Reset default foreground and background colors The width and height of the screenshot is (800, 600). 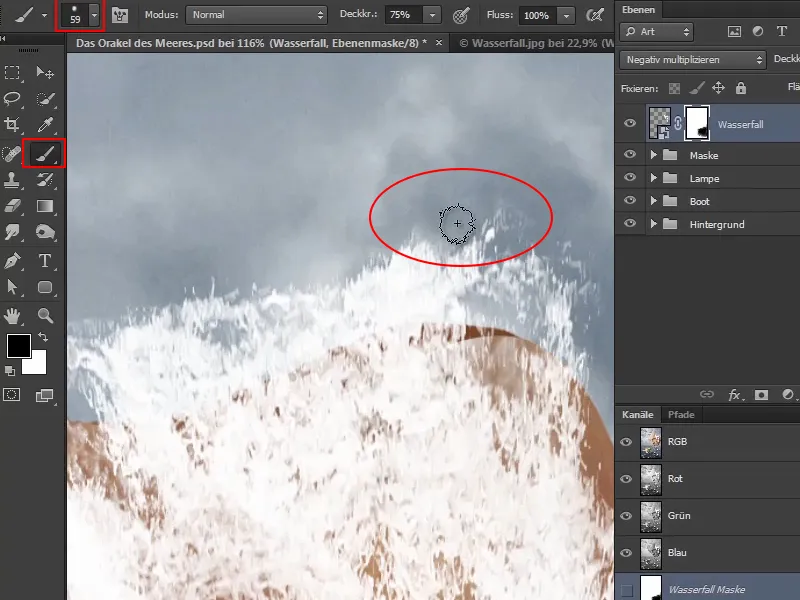tap(10, 371)
